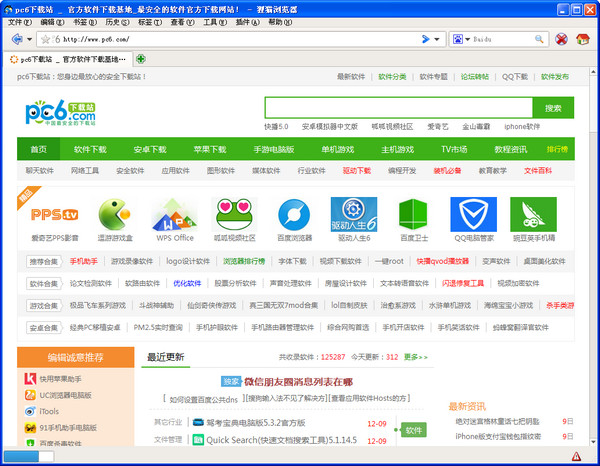Click the pc6 site search input box
Screen dimensions: 600x466
tap(398, 108)
